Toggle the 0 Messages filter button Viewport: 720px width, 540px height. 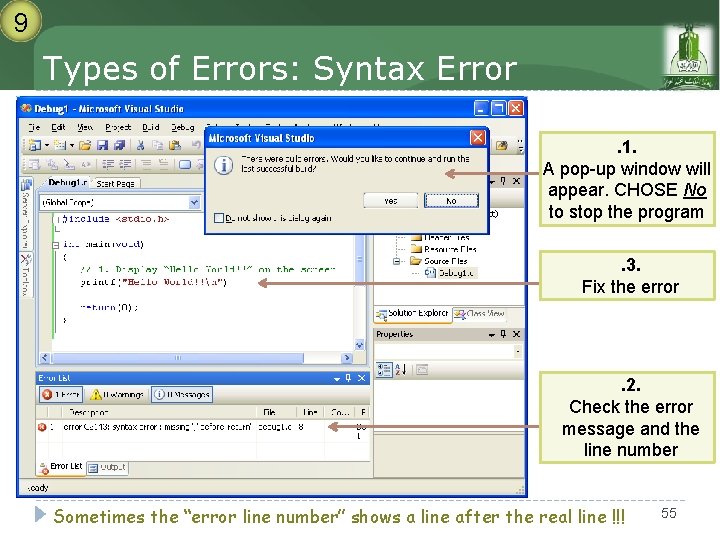[182, 394]
